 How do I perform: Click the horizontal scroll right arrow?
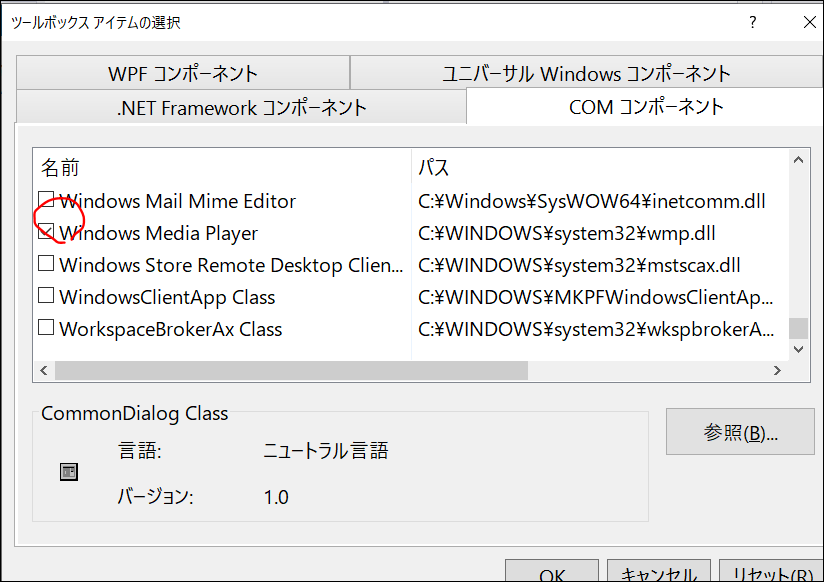coord(777,371)
